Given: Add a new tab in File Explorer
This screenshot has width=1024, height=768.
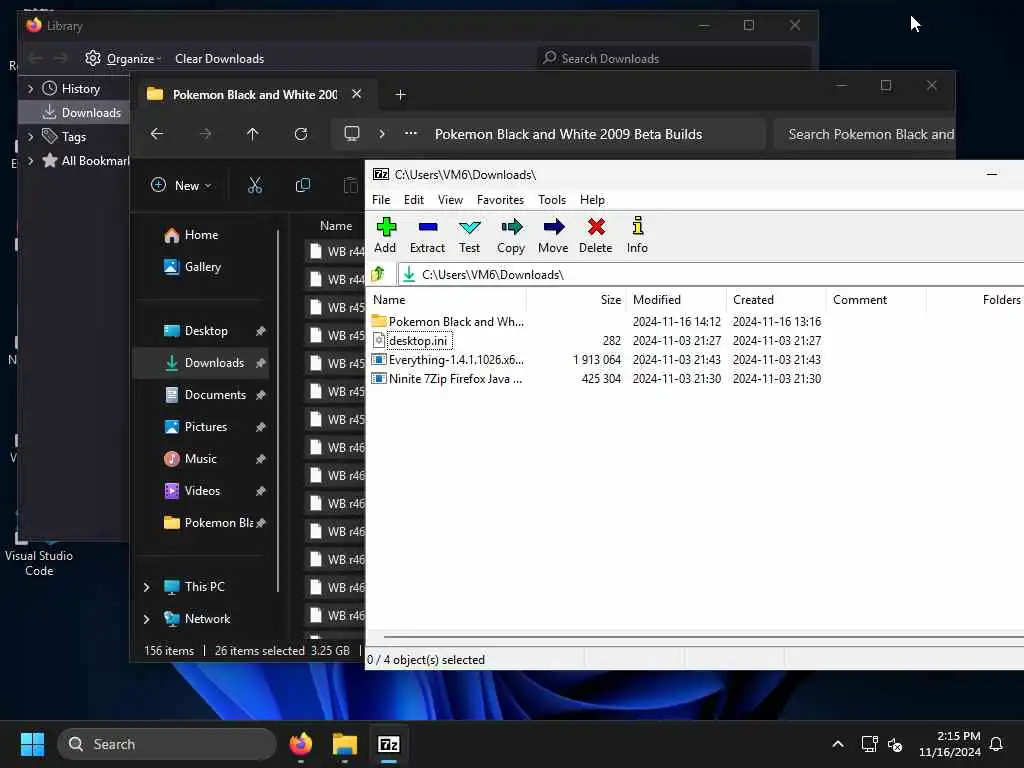Looking at the screenshot, I should click(x=400, y=95).
